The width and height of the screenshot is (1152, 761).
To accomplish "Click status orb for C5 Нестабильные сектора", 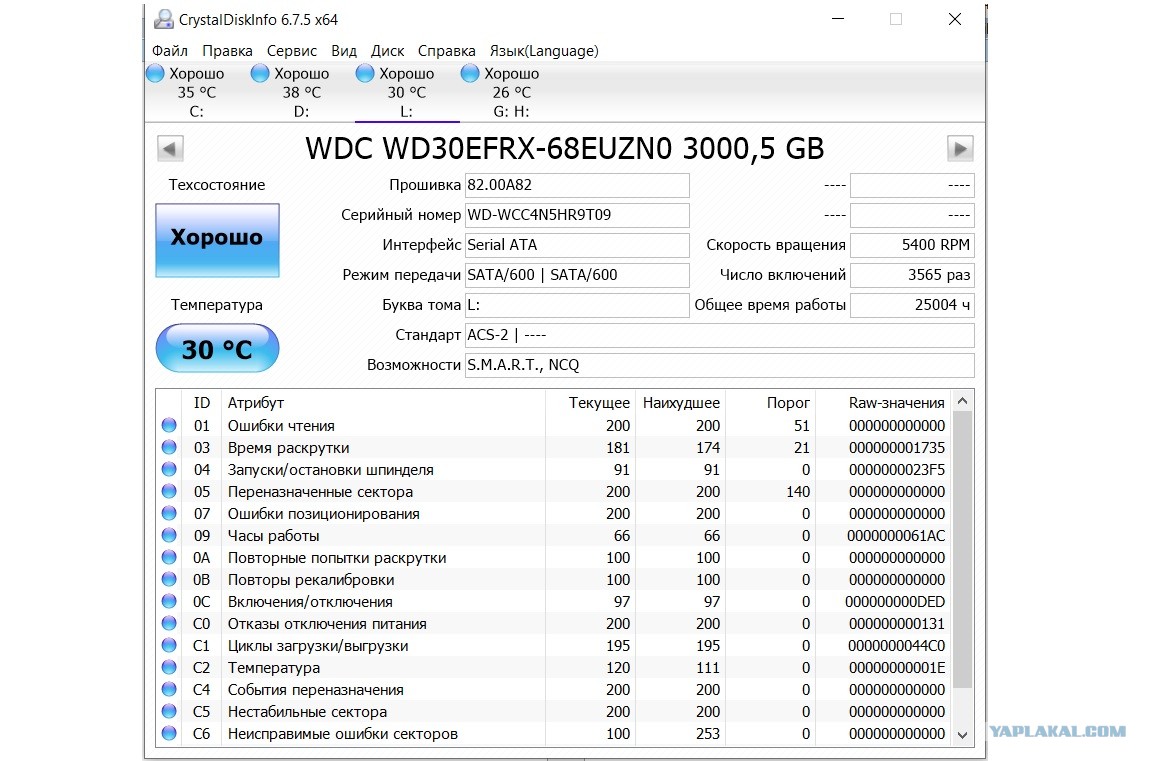I will 169,712.
